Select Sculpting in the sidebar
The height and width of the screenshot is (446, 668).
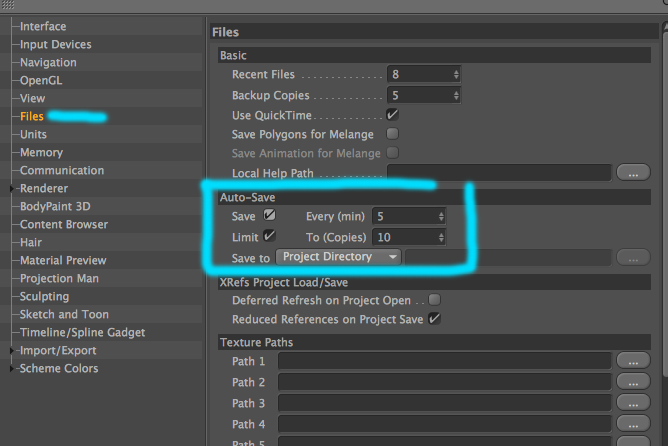click(44, 296)
